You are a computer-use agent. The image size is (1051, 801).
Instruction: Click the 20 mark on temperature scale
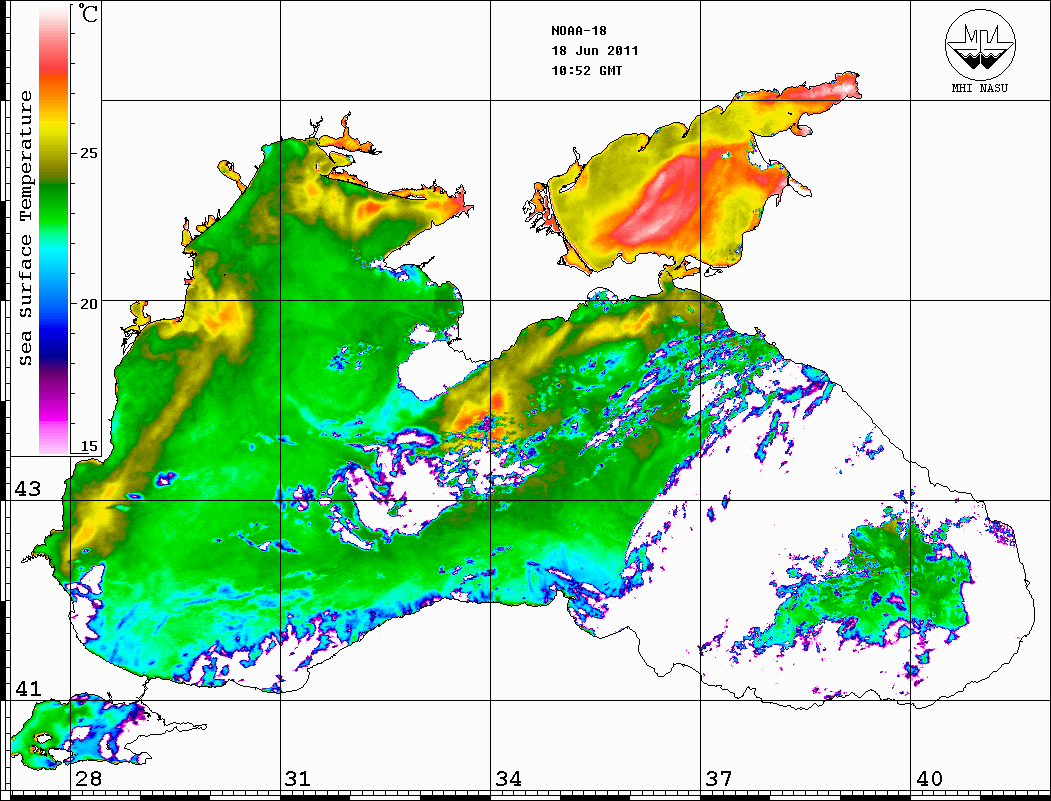coord(88,304)
